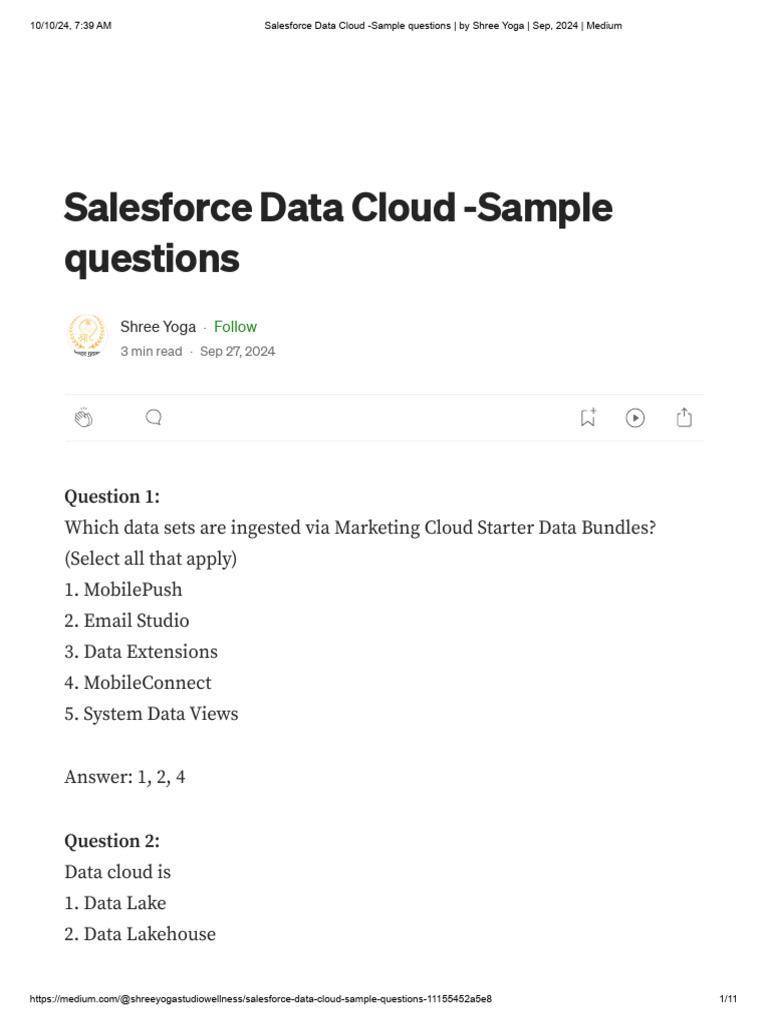Screen dimensions: 768x1024
Task: Open the Shree Yoga author name link
Action: (x=158, y=327)
